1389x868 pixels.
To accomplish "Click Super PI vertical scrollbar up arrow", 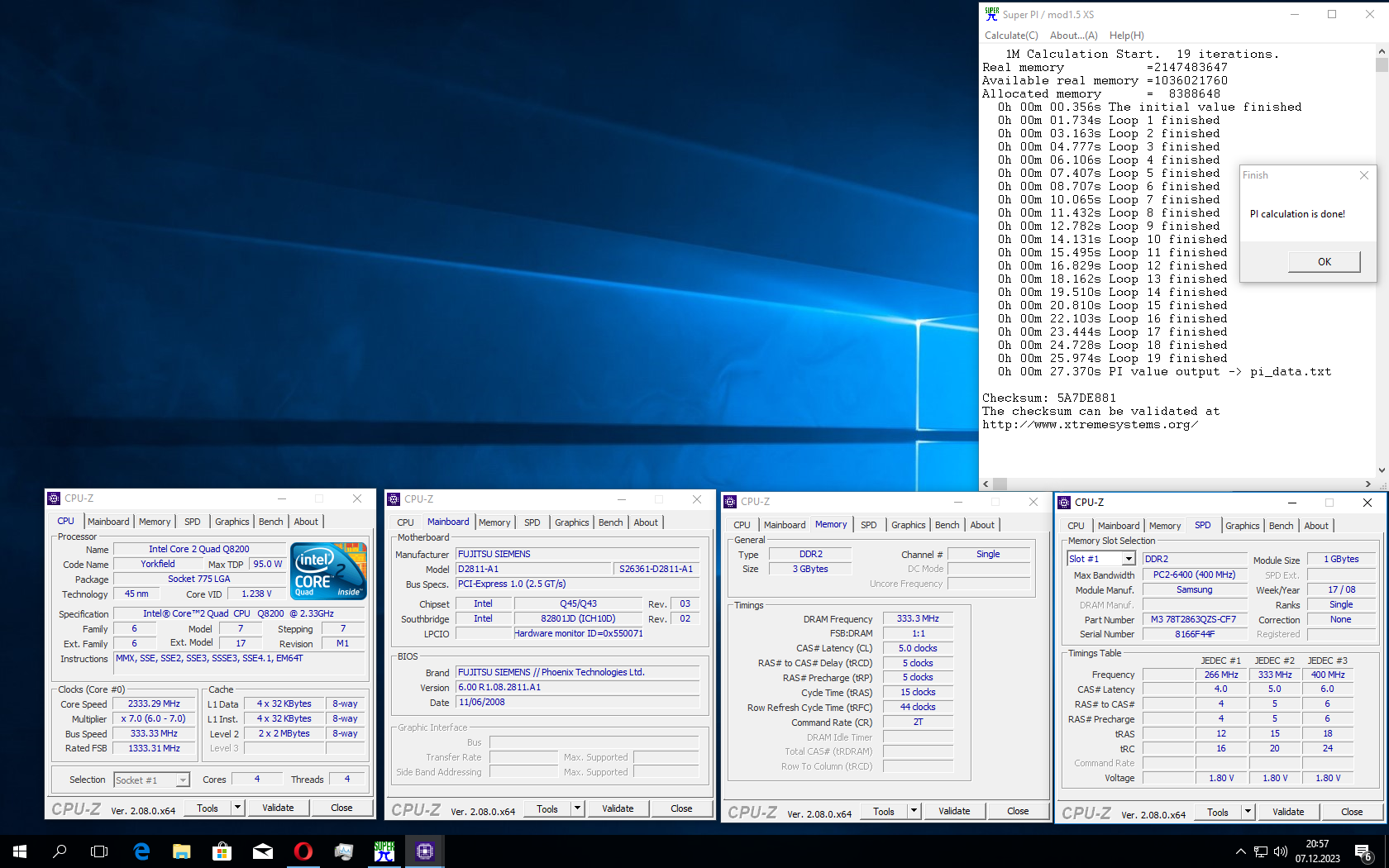I will pyautogui.click(x=1382, y=51).
